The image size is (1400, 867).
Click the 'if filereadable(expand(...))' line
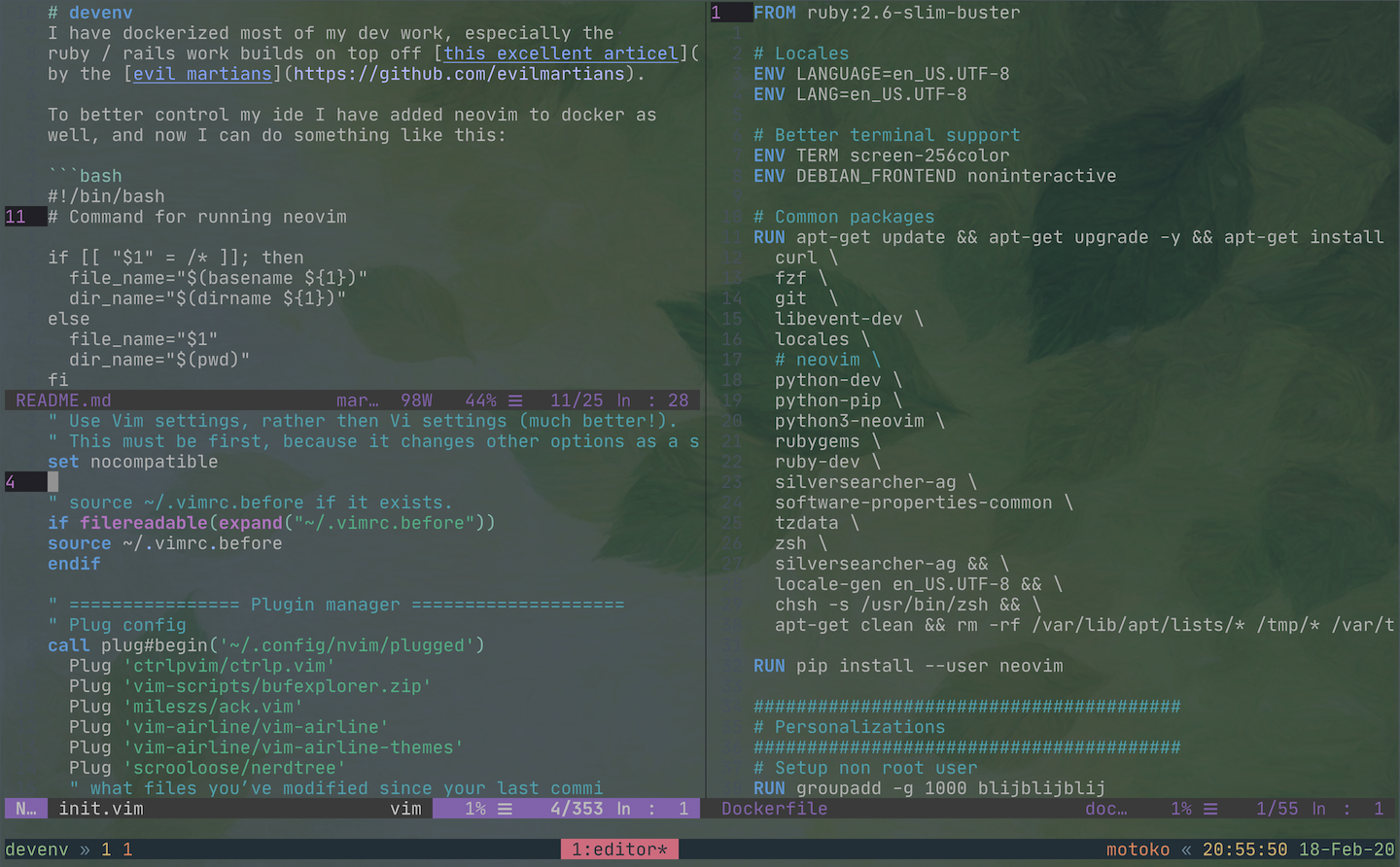click(x=272, y=523)
